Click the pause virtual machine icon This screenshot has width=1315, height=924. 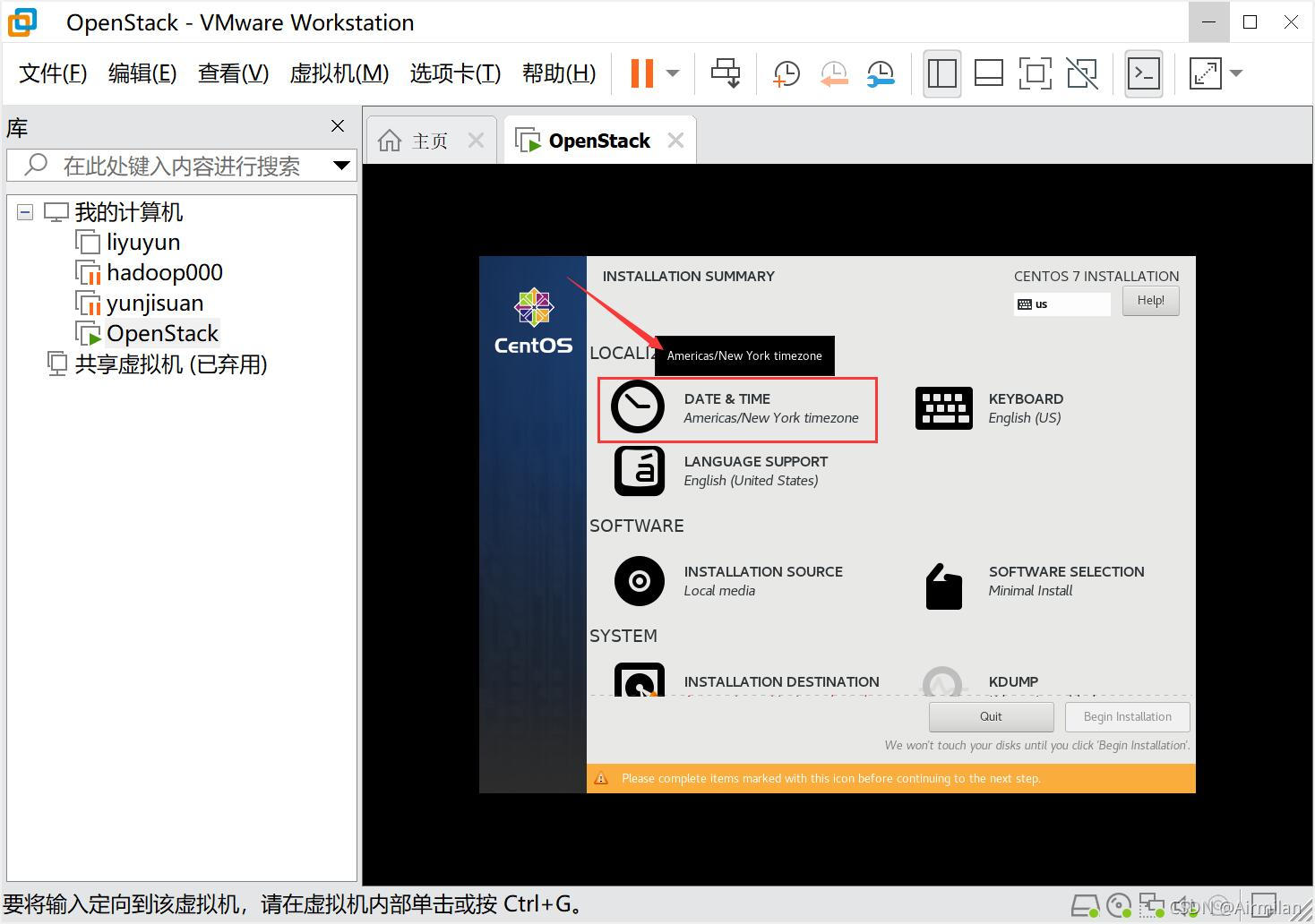tap(642, 73)
